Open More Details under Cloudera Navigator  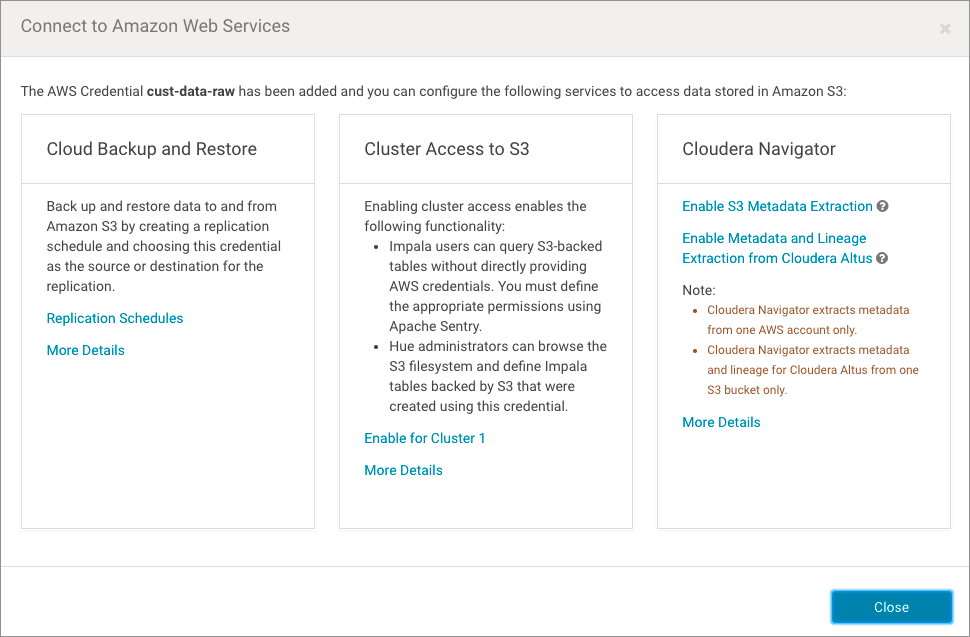pos(721,422)
